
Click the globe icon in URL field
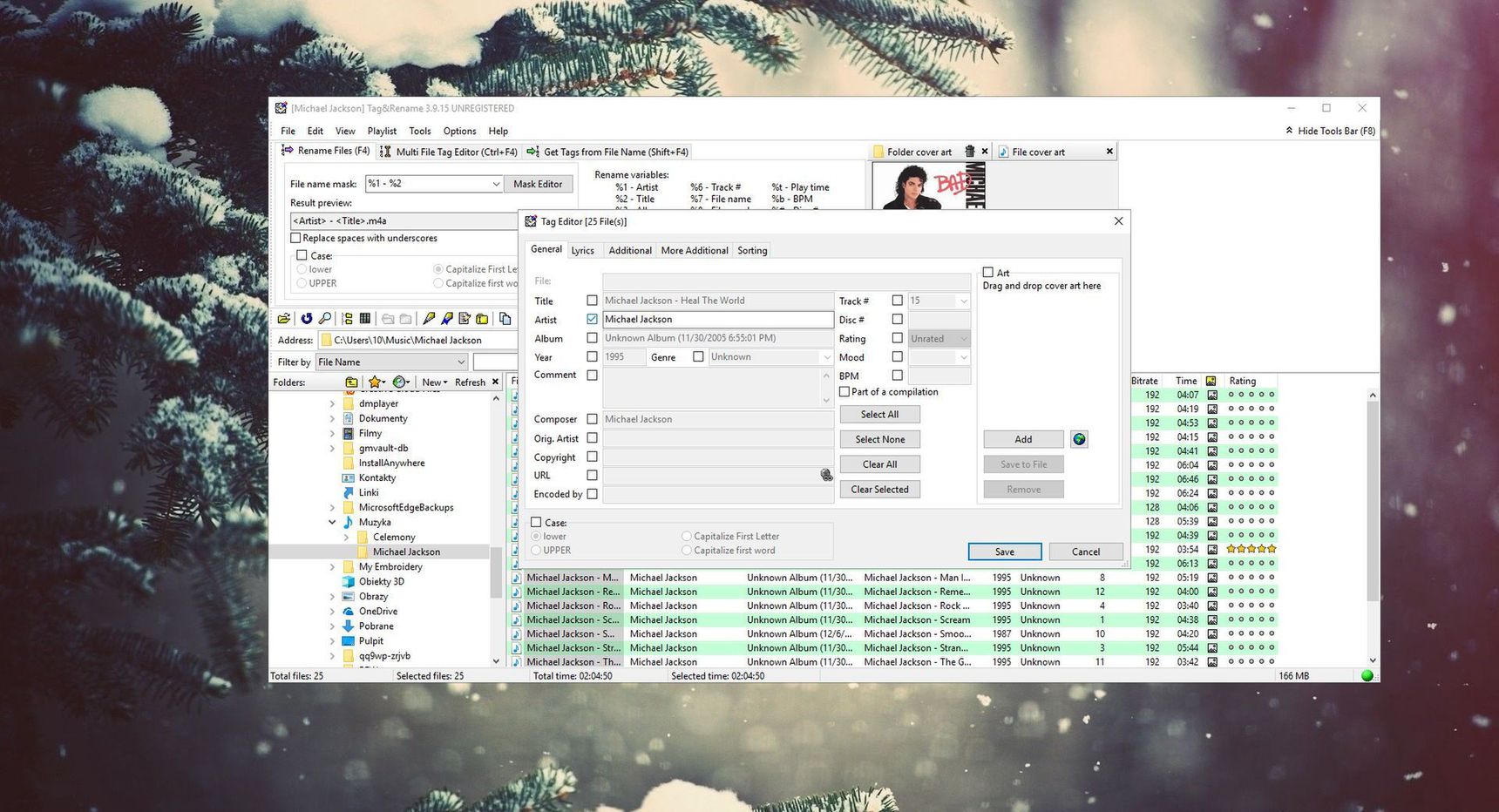826,475
